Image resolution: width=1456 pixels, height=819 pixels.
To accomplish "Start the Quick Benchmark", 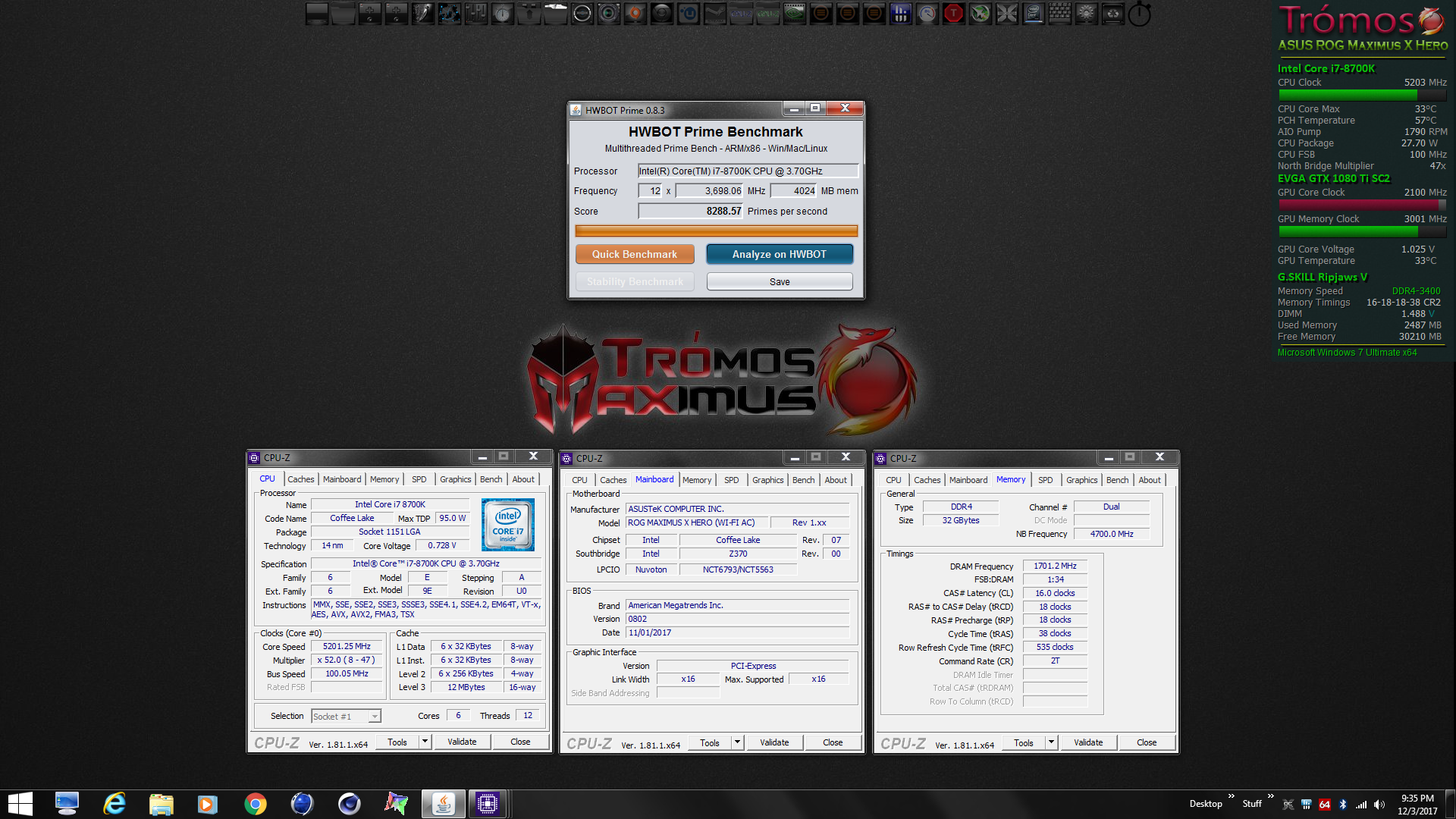I will tap(635, 254).
